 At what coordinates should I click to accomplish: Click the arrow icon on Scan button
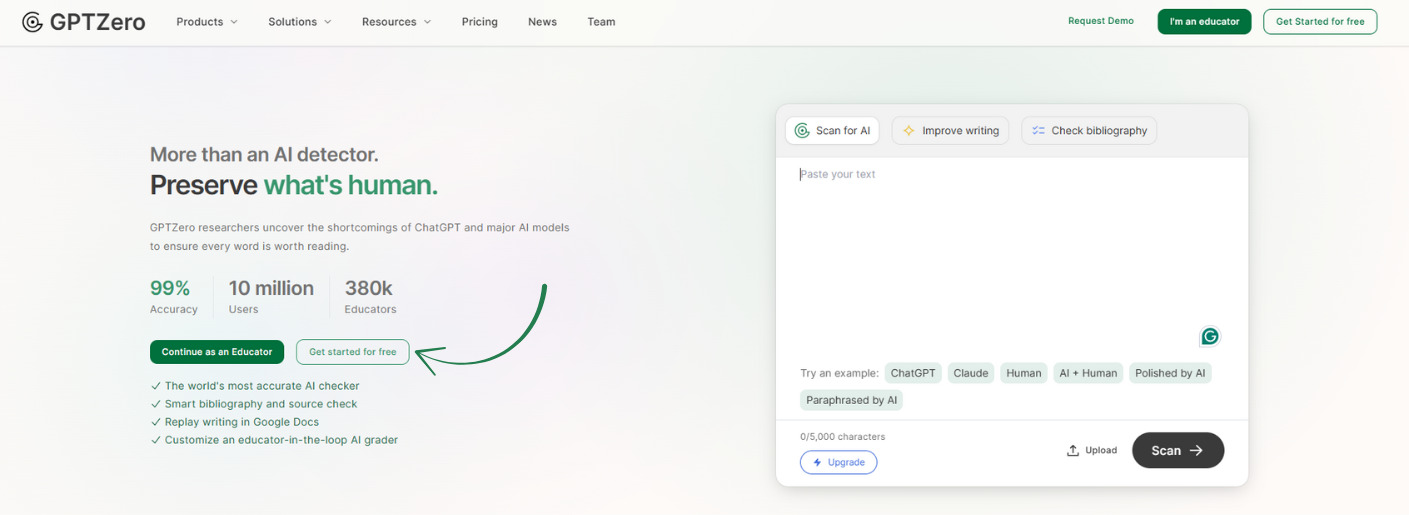pos(1196,450)
